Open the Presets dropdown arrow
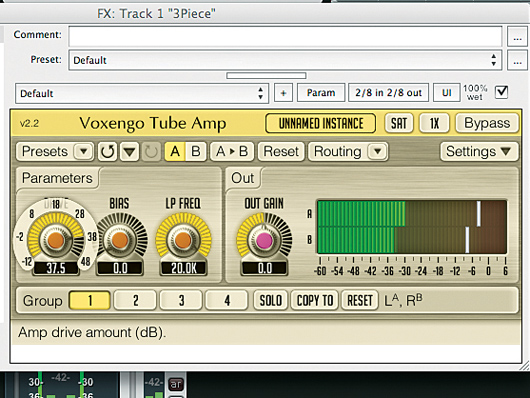Screen dimensions: 530x398 click(83, 151)
